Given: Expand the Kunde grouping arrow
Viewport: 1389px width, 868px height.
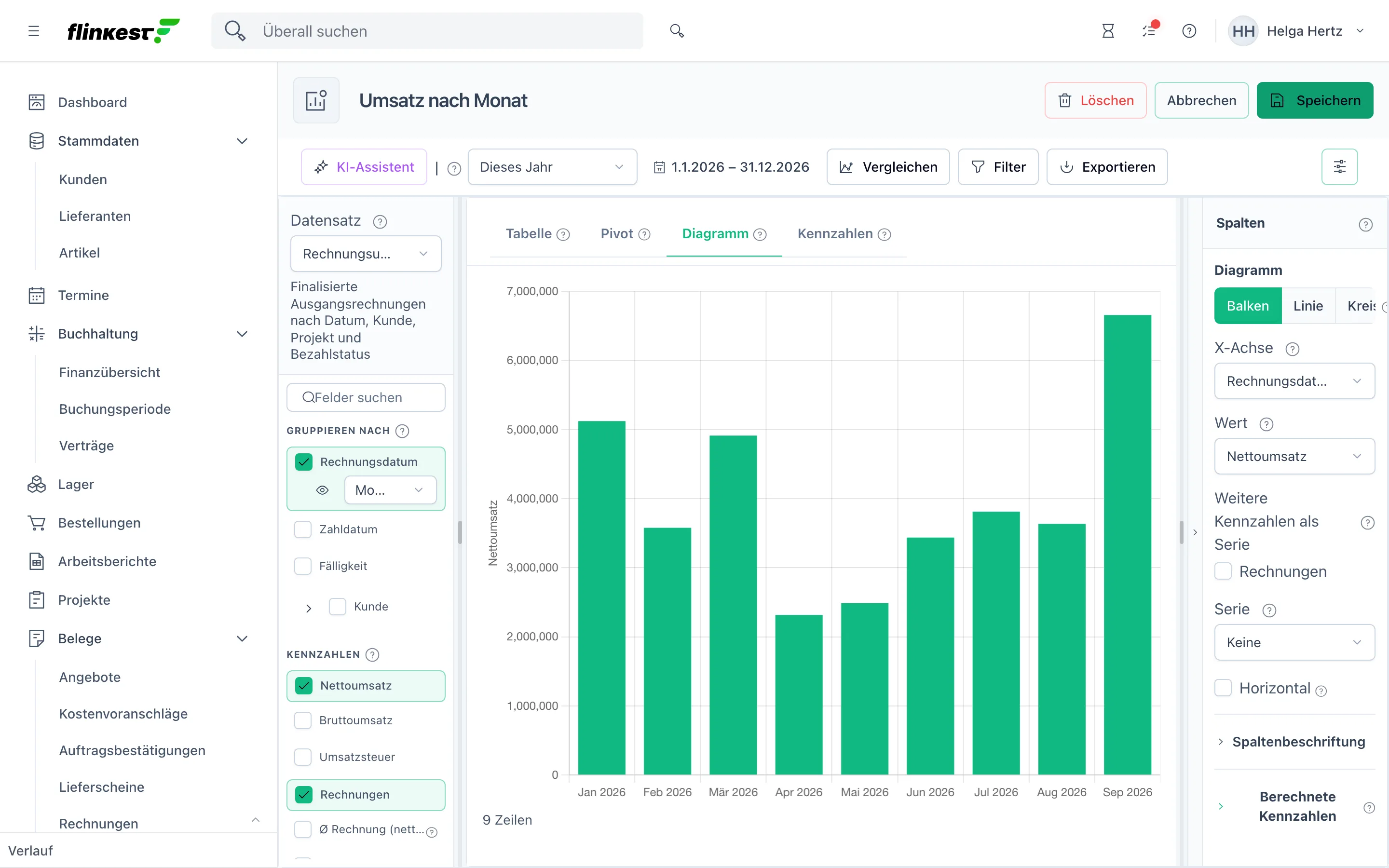Looking at the screenshot, I should click(309, 608).
